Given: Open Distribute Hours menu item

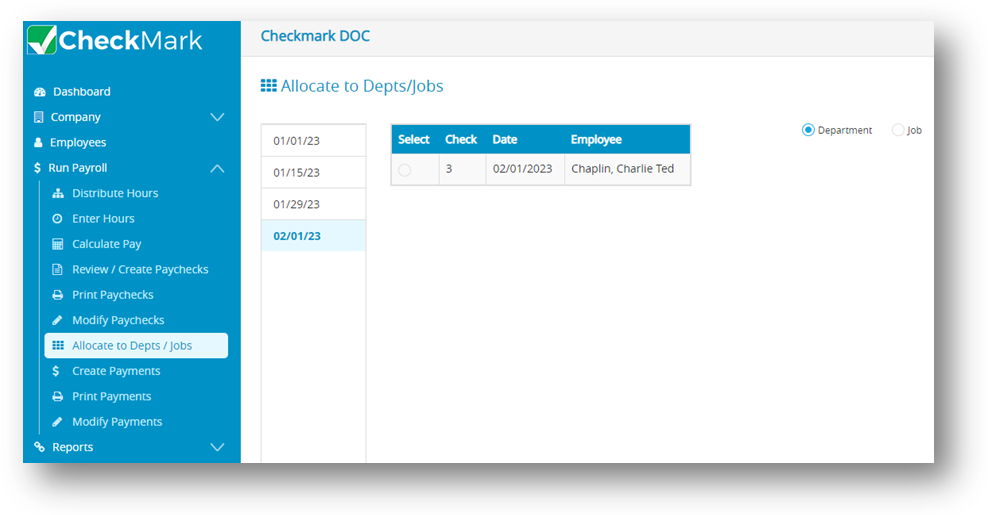Looking at the screenshot, I should pyautogui.click(x=115, y=194).
